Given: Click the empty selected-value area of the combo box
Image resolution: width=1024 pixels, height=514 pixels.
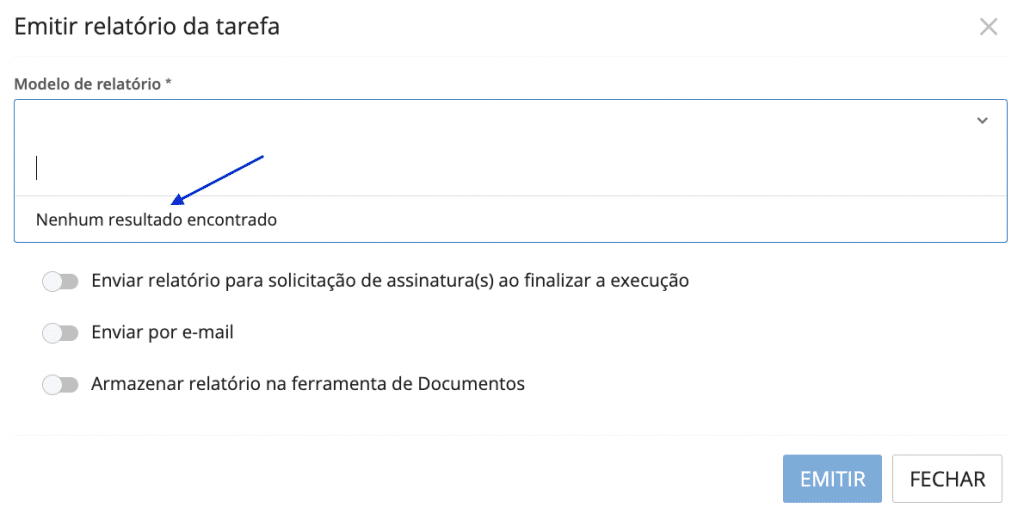Looking at the screenshot, I should (x=490, y=120).
